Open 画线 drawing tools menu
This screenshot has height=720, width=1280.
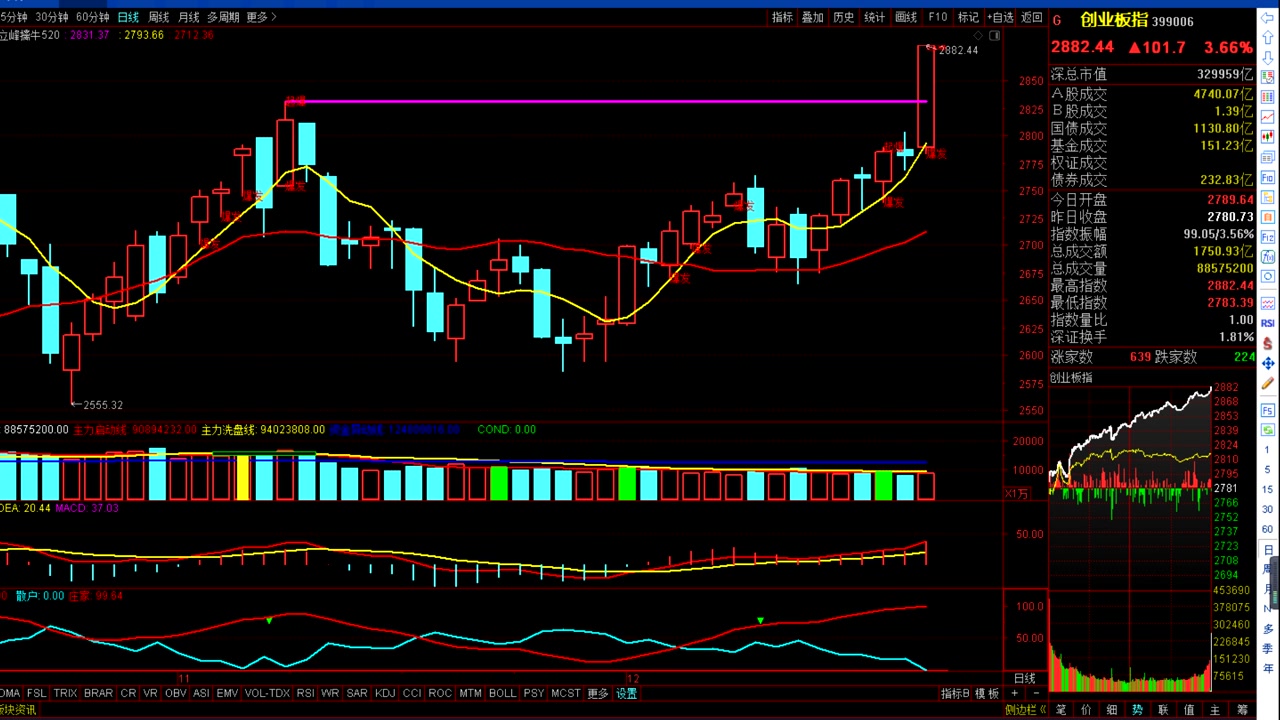click(x=906, y=17)
